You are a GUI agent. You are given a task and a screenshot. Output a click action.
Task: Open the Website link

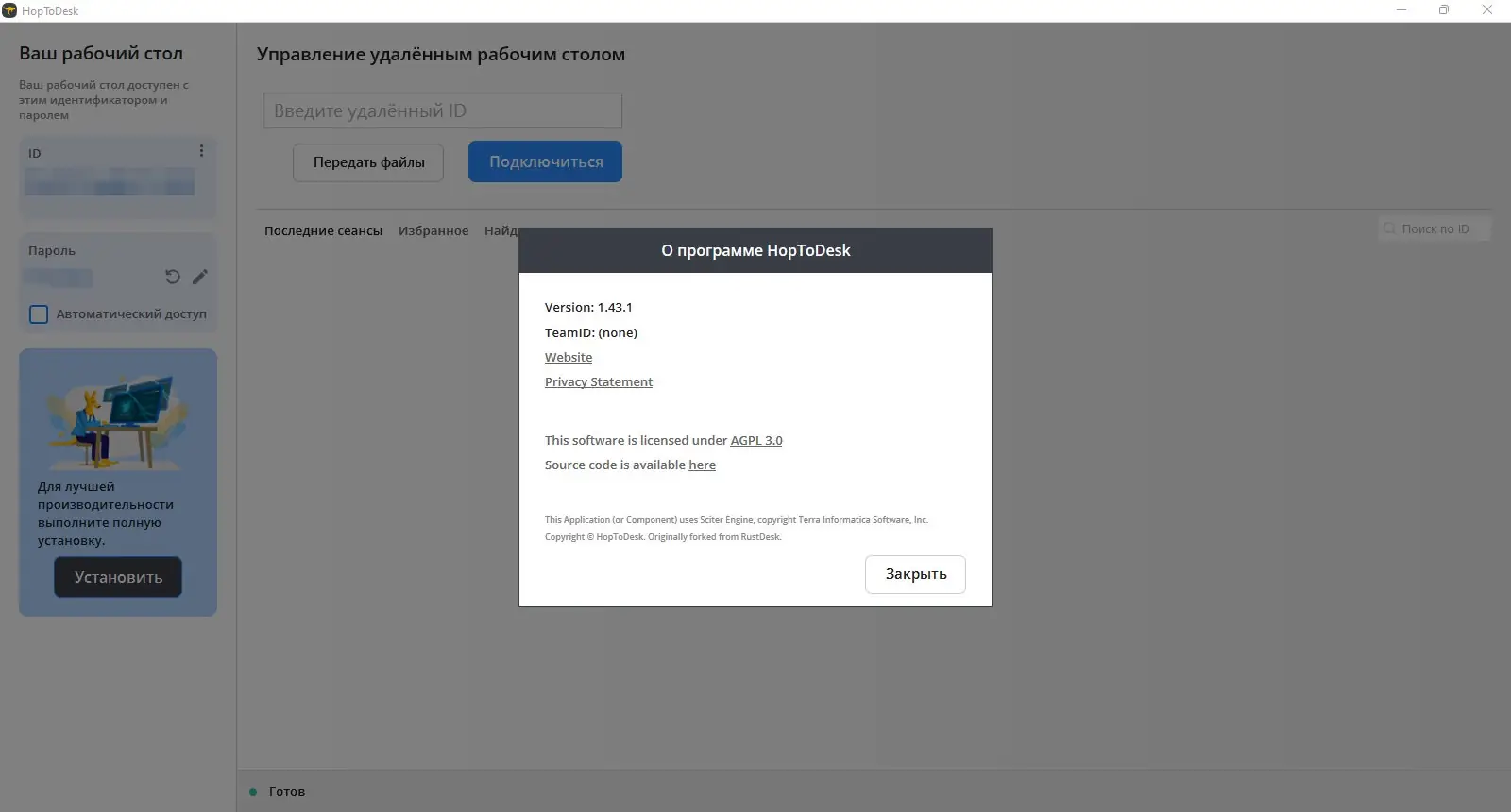click(x=569, y=357)
